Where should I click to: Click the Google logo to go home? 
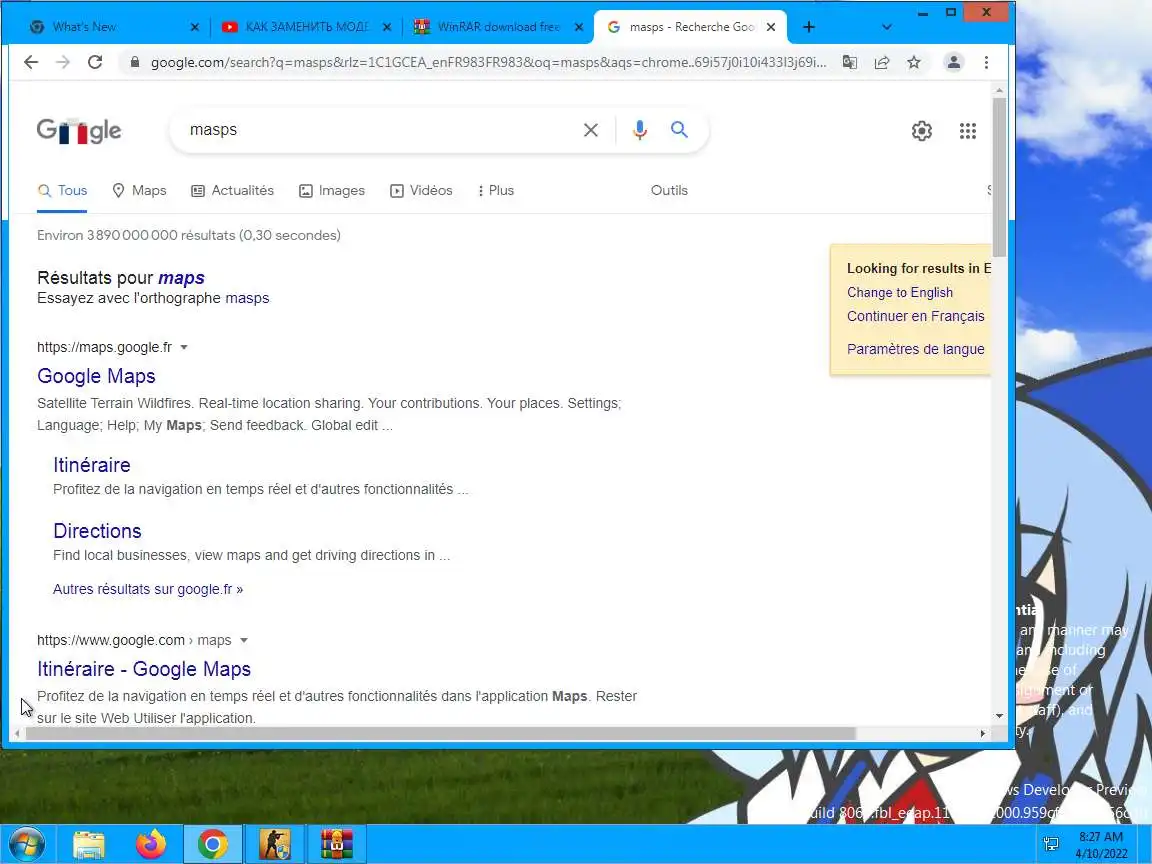pos(79,131)
